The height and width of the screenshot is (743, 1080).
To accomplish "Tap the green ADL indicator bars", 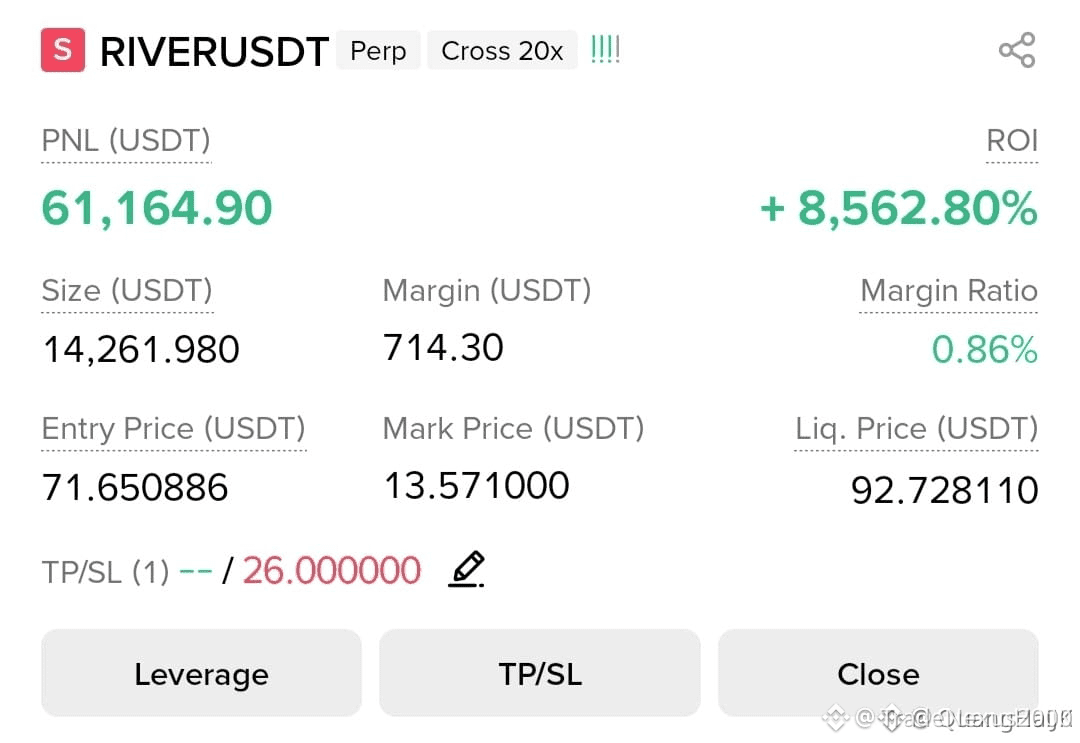I will point(605,50).
